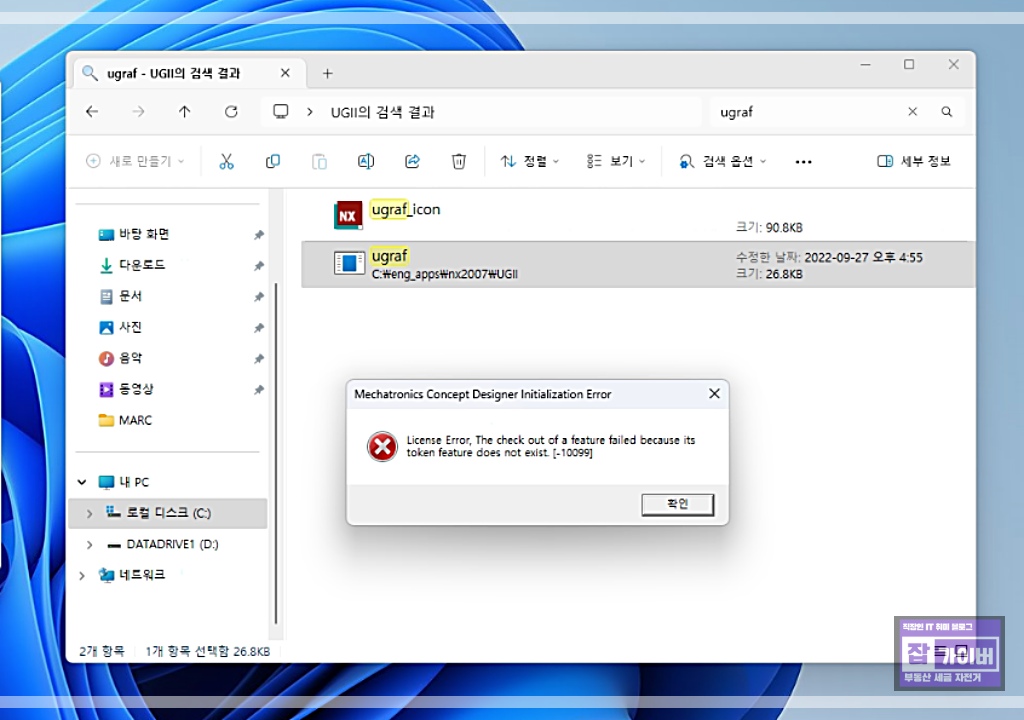Open 사진 in the sidebar
The width and height of the screenshot is (1024, 720).
[121, 327]
